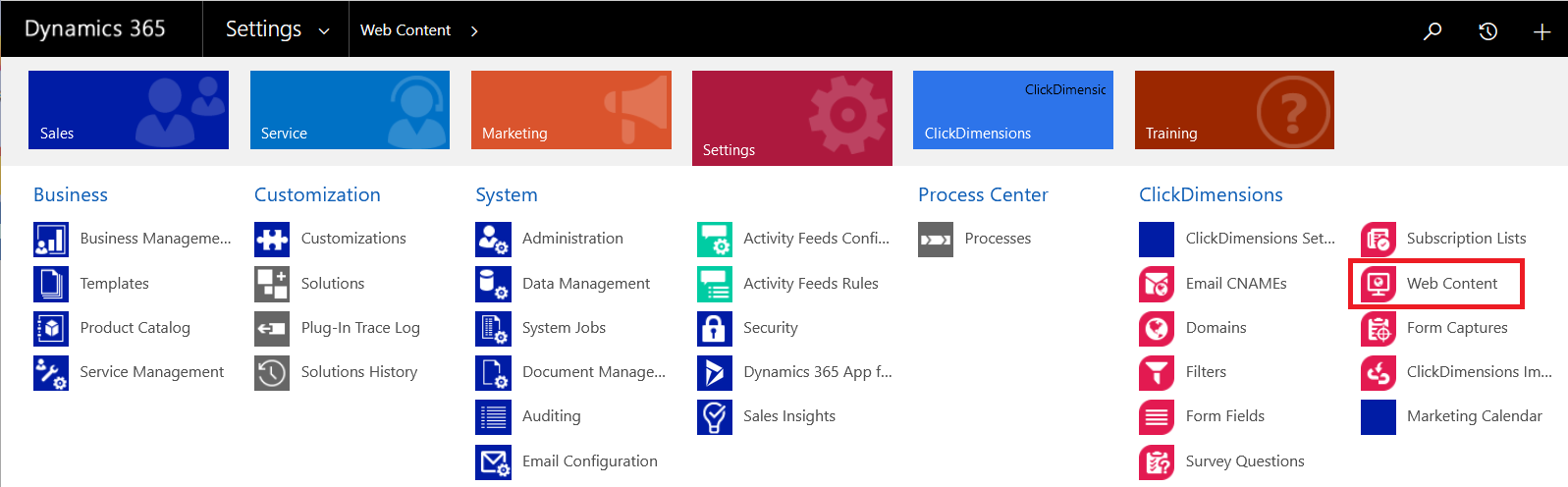This screenshot has width=1568, height=487.
Task: Select the Web Content breadcrumb text
Action: 406,30
